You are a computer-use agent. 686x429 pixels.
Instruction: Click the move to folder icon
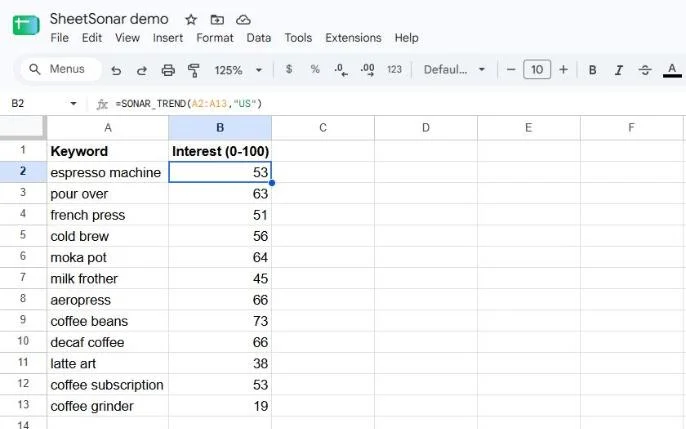pyautogui.click(x=217, y=20)
